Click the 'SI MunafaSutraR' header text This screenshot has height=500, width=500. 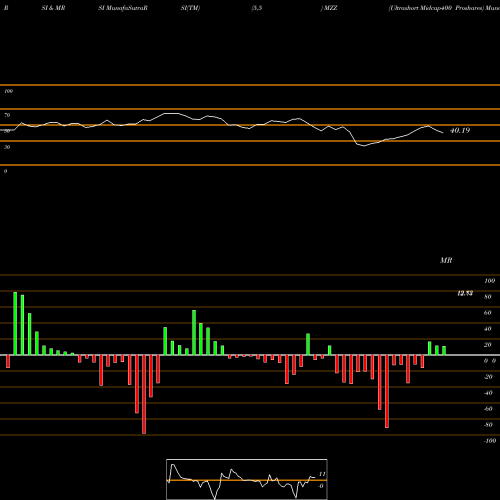point(123,8)
